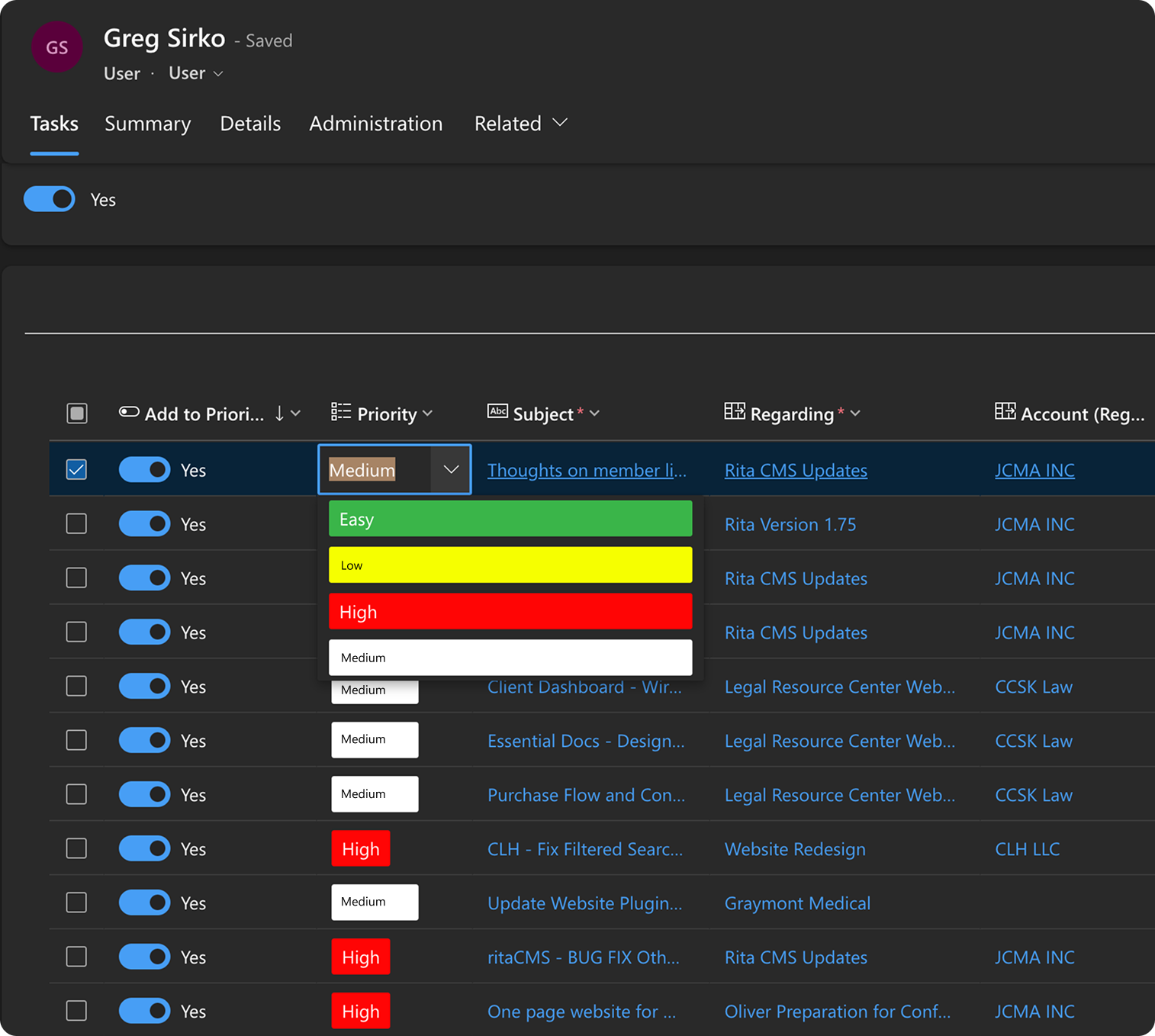Click the Priority column option-set icon
Screen dimensions: 1155x1036
340,413
